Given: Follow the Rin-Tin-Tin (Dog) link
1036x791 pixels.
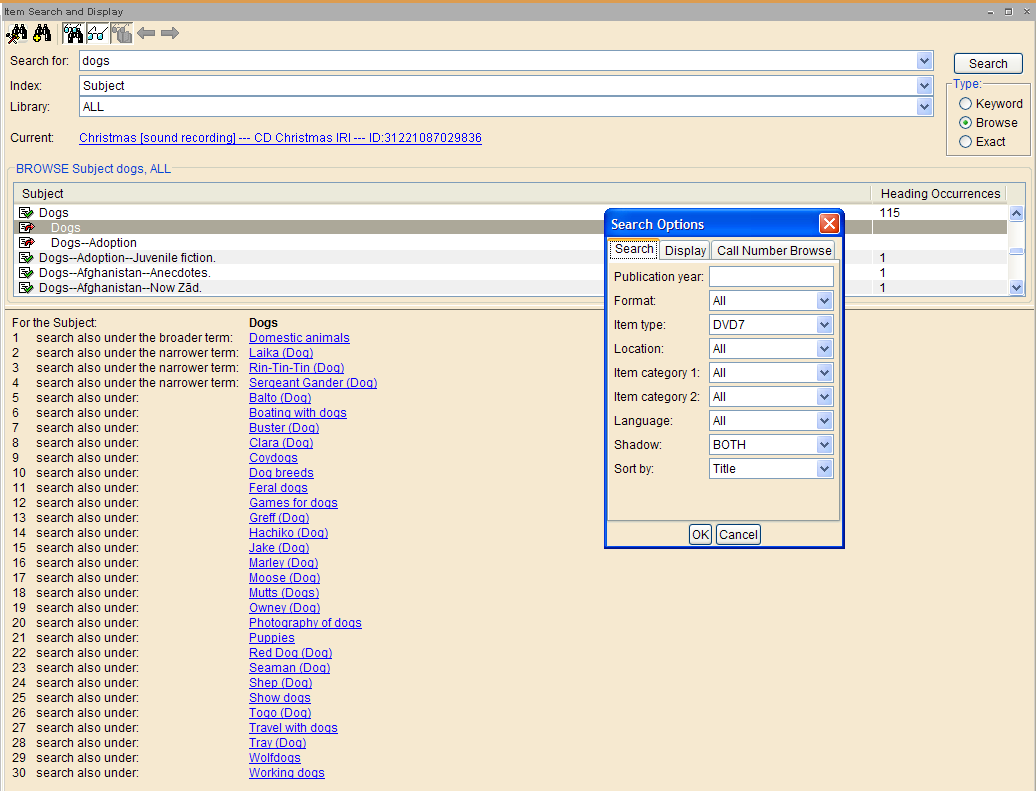Looking at the screenshot, I should (297, 368).
